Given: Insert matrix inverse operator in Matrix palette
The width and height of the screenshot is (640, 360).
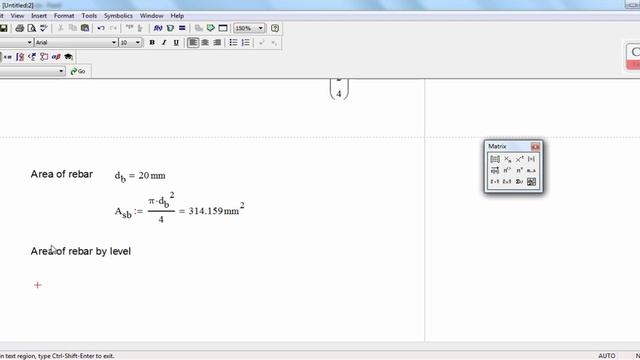Looking at the screenshot, I should [x=519, y=159].
